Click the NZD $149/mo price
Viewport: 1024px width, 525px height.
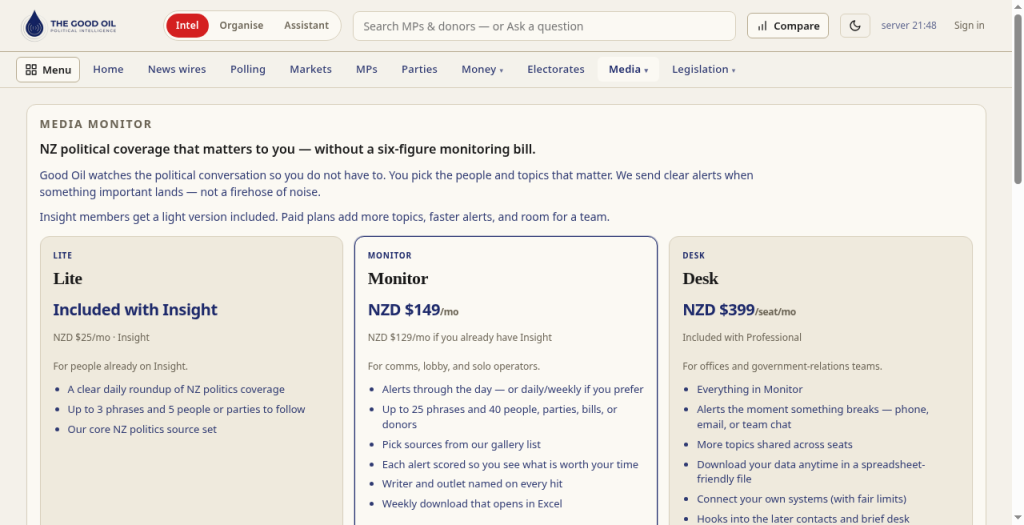coord(413,310)
